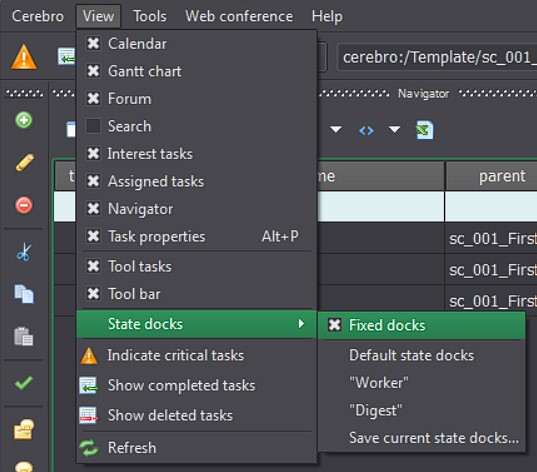
Task: Click the red delete minus icon
Action: coord(24,205)
